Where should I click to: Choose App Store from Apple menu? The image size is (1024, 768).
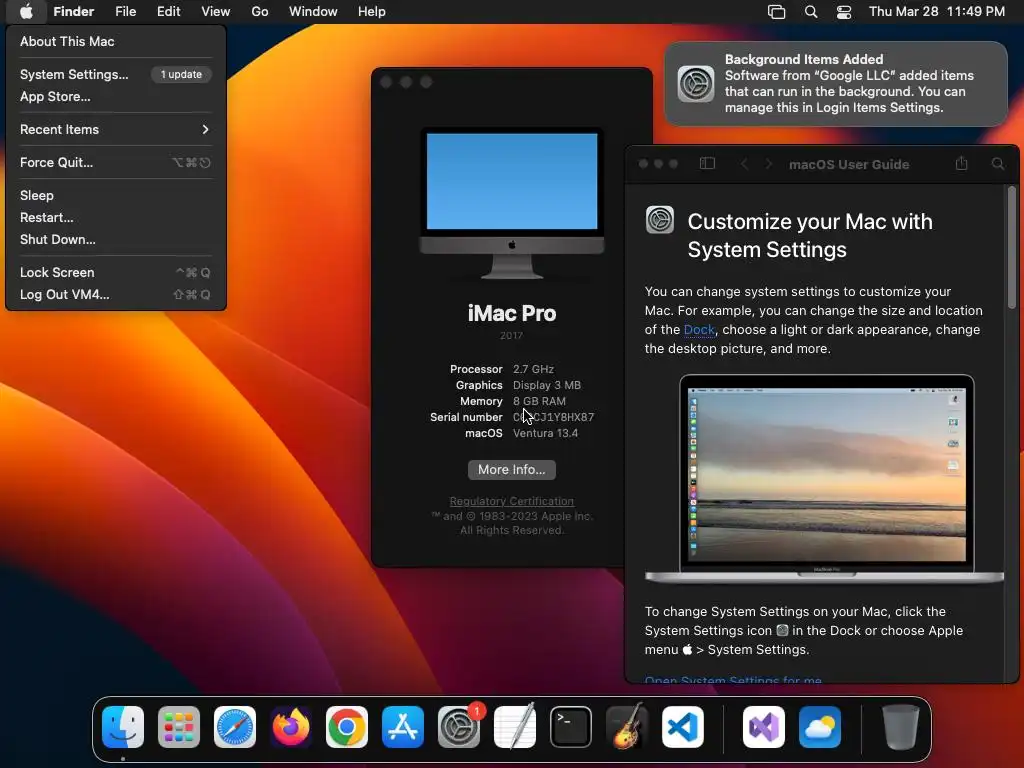(x=116, y=96)
